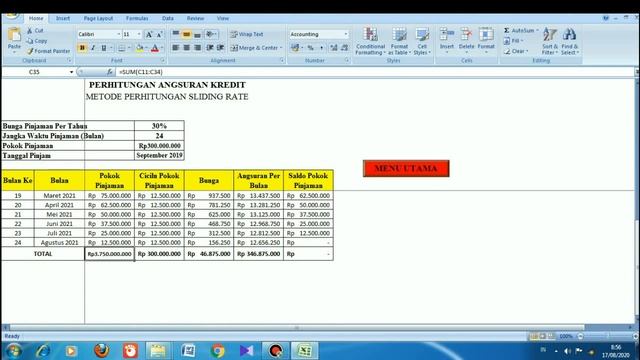Click the Cut scissors icon

coord(30,31)
